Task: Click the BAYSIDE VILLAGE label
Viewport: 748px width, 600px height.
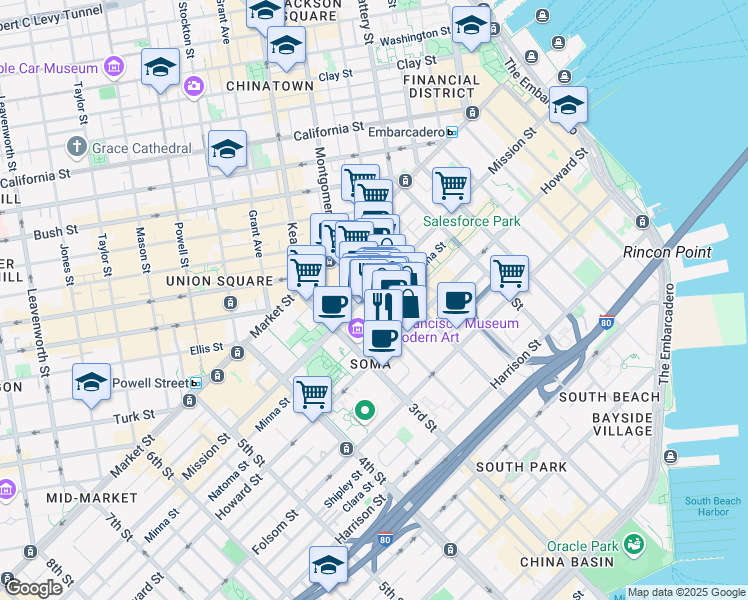Action: (x=622, y=424)
